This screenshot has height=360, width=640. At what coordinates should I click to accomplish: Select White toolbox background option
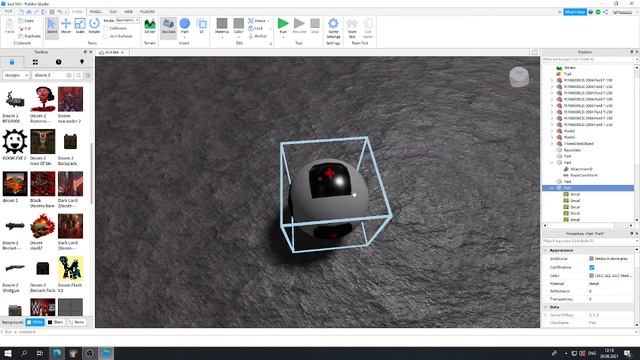(x=35, y=322)
